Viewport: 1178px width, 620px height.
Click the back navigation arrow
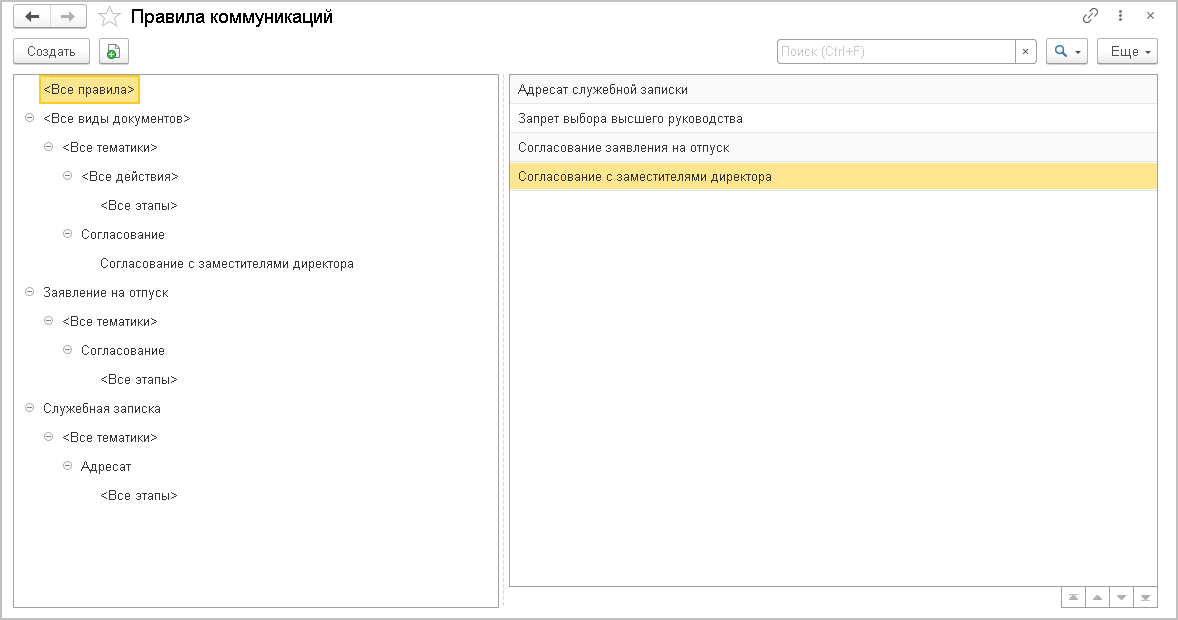32,17
